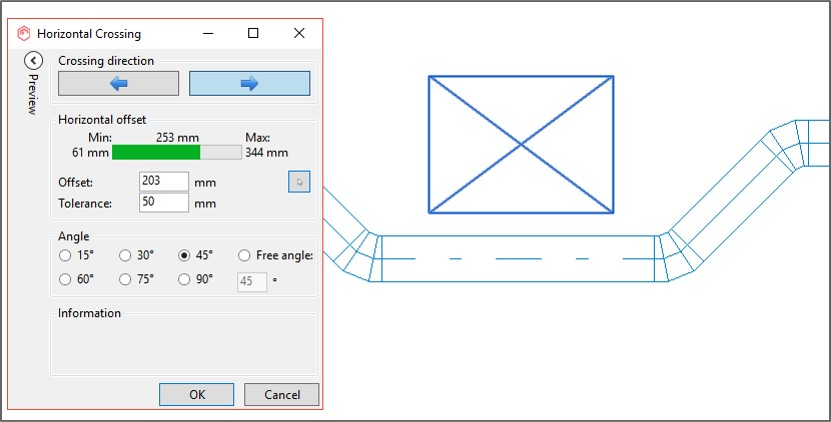Screen dimensions: 831x422
Task: Maximize the Horizontal Crossing dialog
Action: [253, 33]
